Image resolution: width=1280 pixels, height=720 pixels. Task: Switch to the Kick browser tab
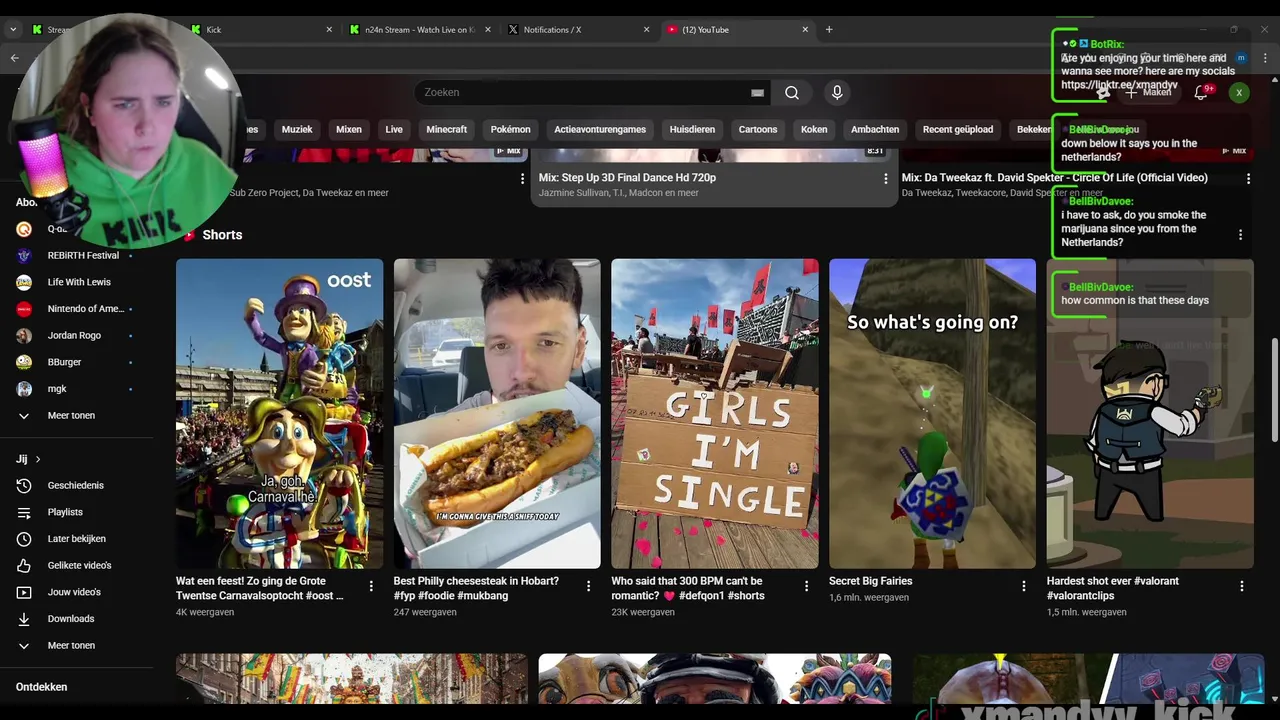[260, 30]
